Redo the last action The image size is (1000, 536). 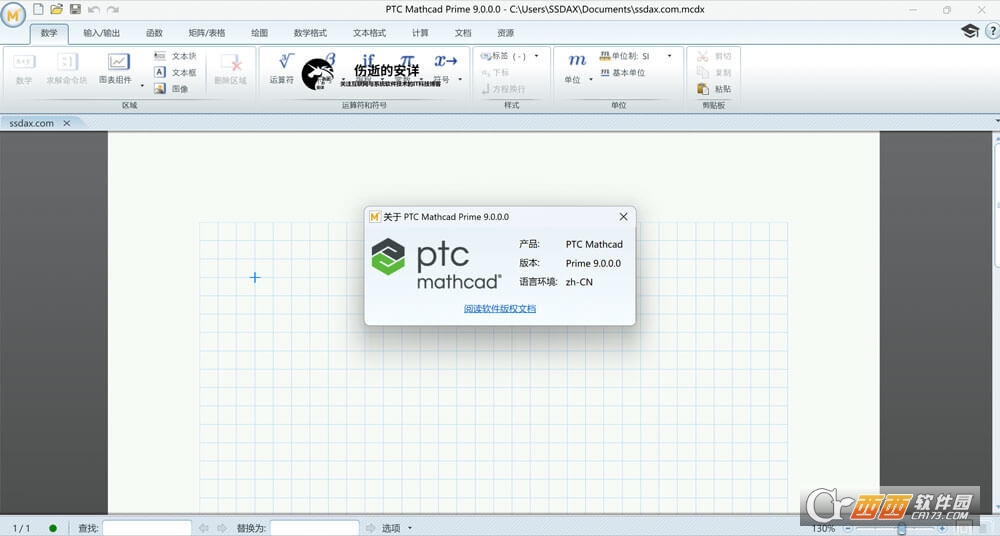113,10
